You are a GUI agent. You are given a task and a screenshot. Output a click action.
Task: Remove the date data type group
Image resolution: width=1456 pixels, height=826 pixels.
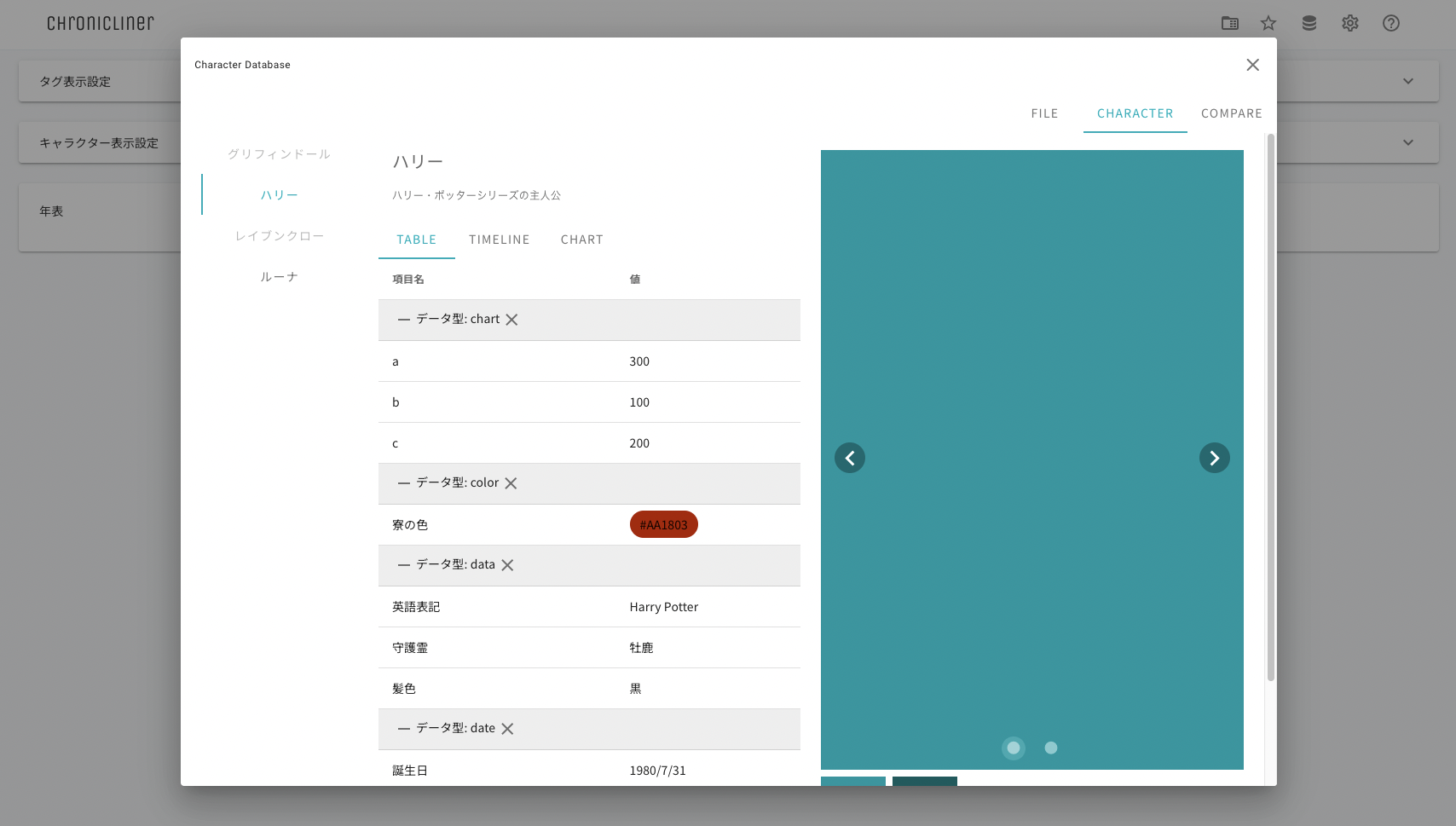(x=507, y=729)
